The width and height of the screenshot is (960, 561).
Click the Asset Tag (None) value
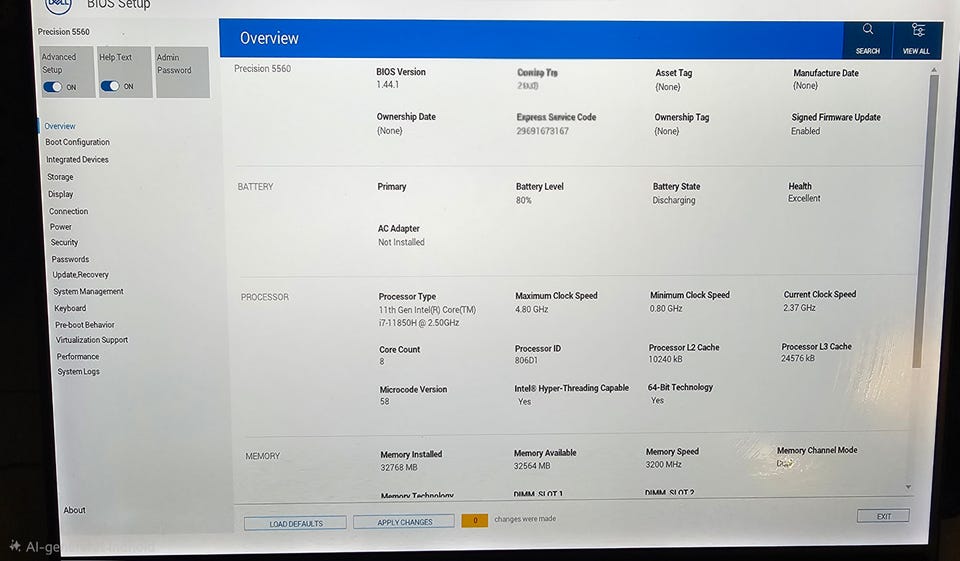(x=668, y=87)
